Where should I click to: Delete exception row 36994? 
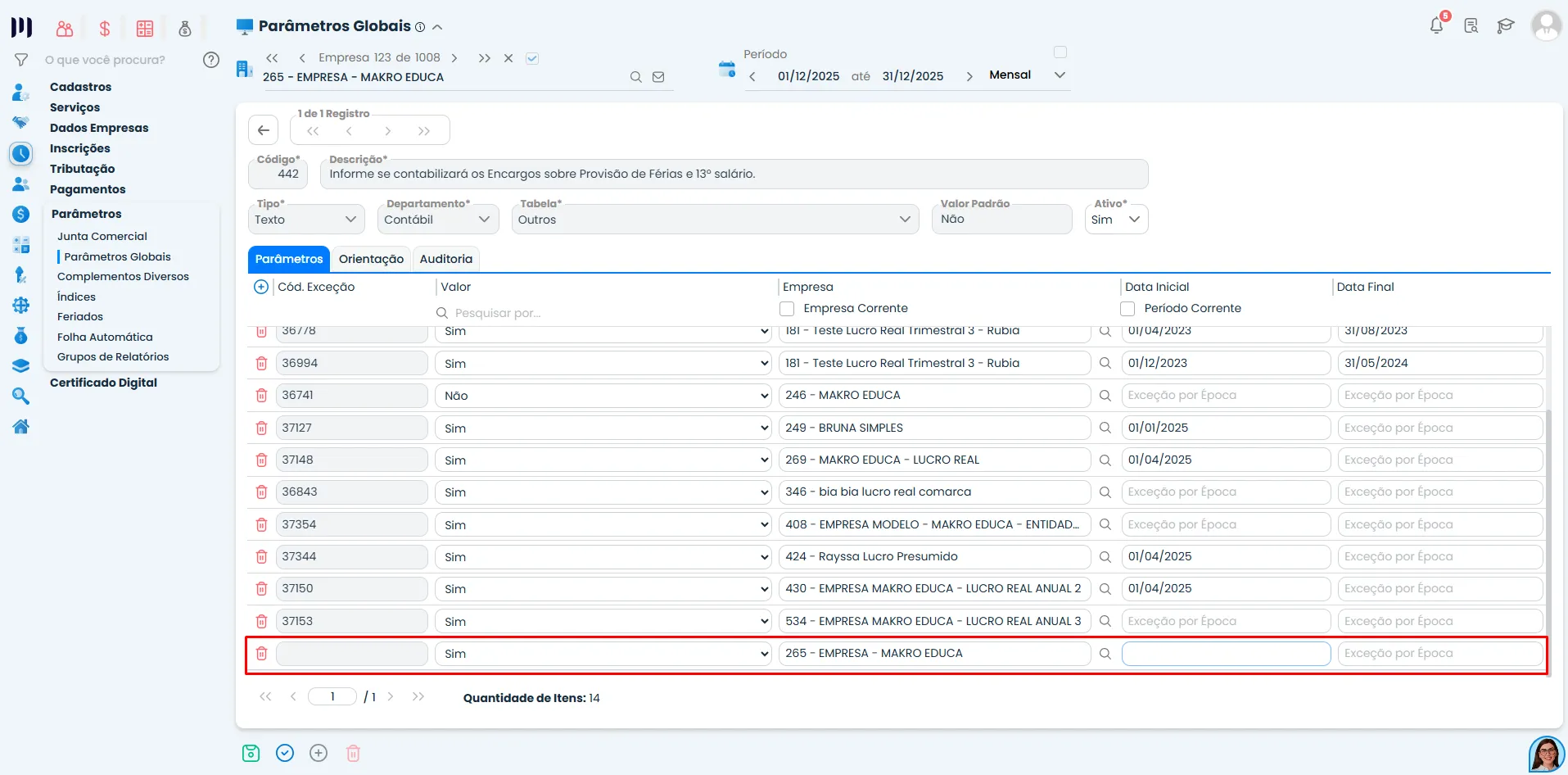(x=261, y=363)
